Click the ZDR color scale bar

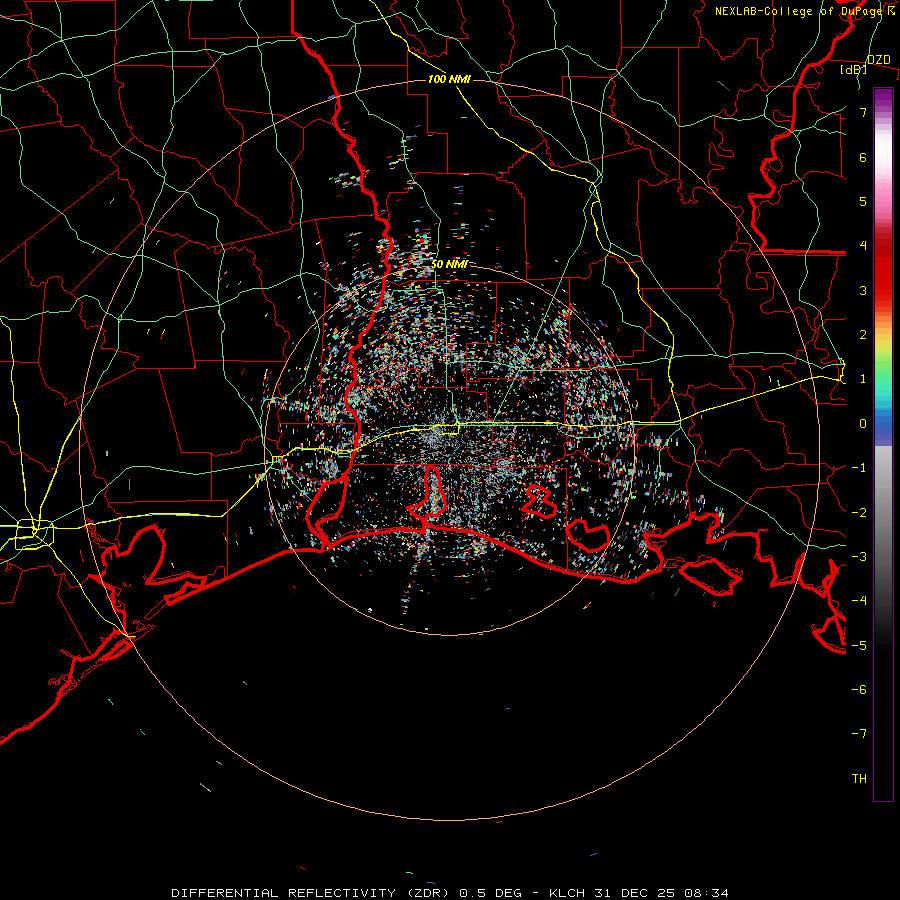click(x=883, y=444)
